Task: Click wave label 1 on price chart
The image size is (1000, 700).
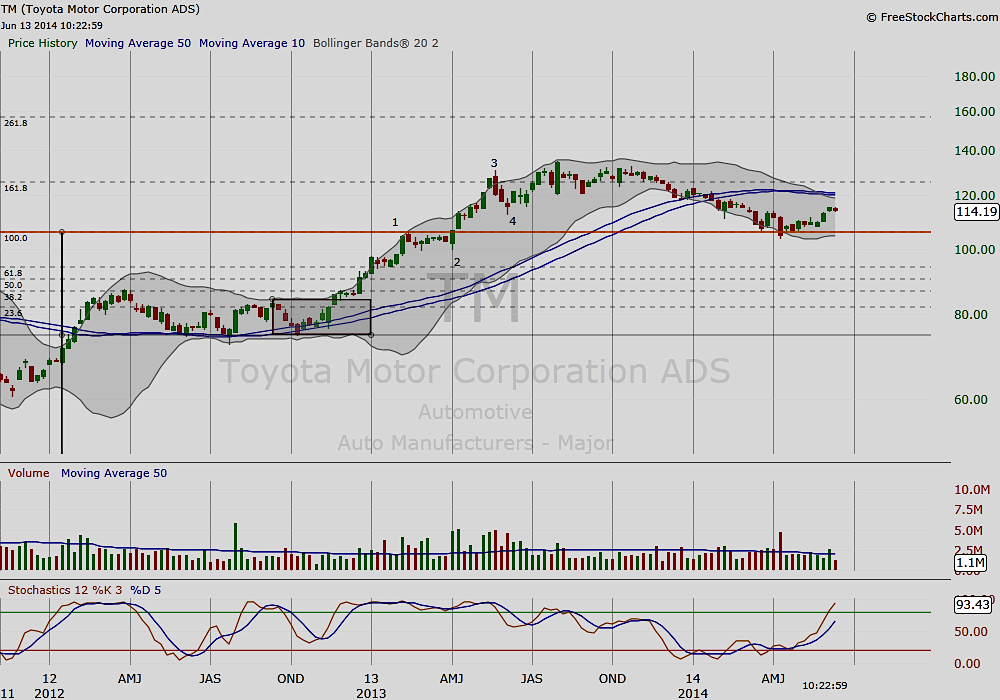Action: 395,222
